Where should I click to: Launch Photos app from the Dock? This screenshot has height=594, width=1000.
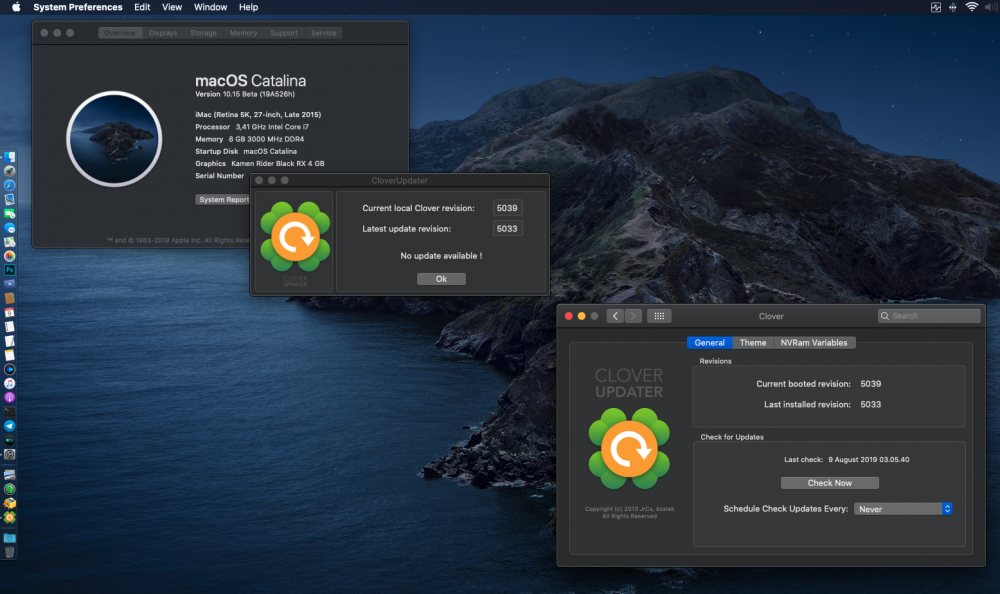[10, 256]
